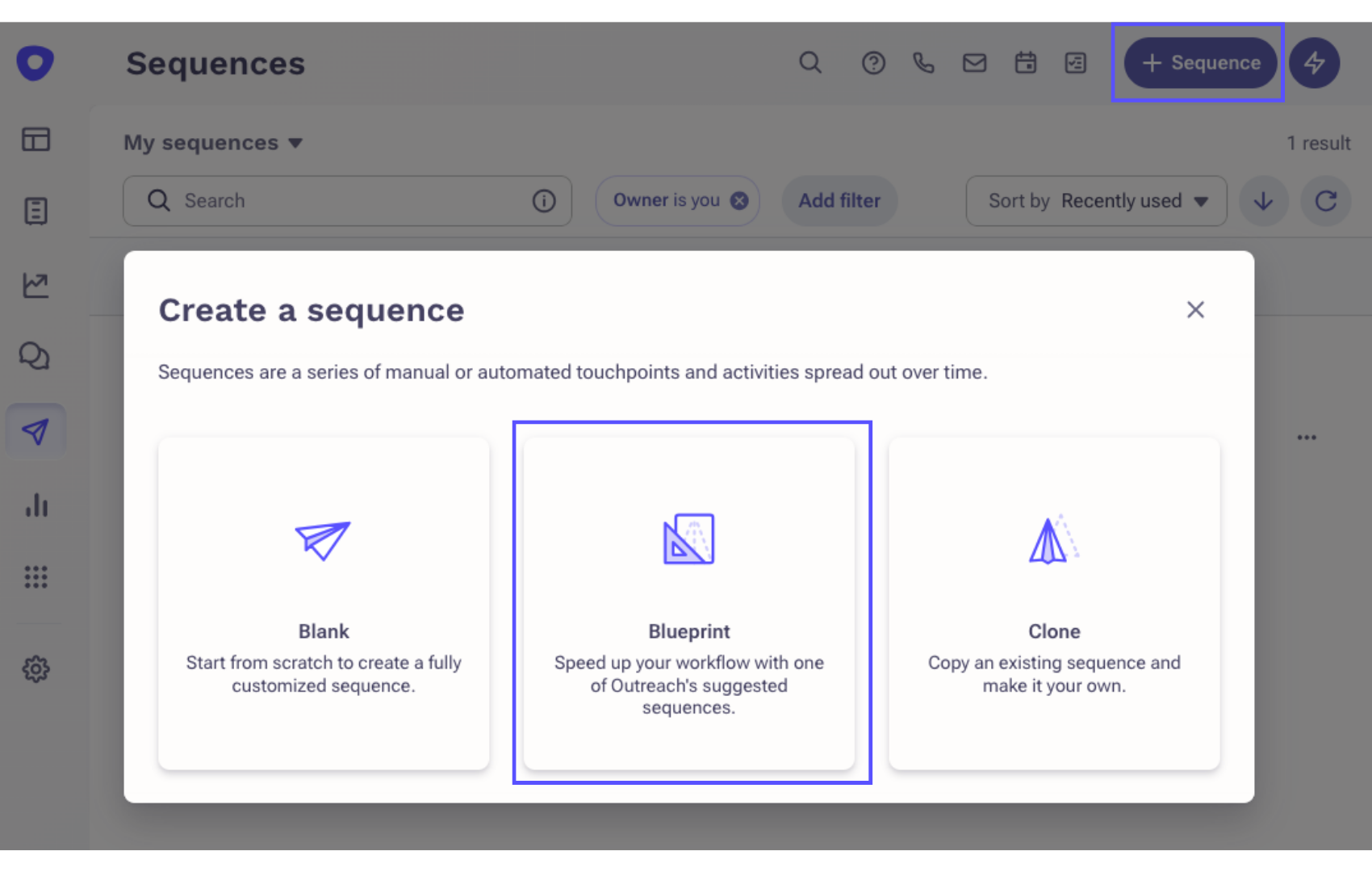The height and width of the screenshot is (872, 1372).
Task: Close the Create a sequence dialog
Action: [x=1195, y=310]
